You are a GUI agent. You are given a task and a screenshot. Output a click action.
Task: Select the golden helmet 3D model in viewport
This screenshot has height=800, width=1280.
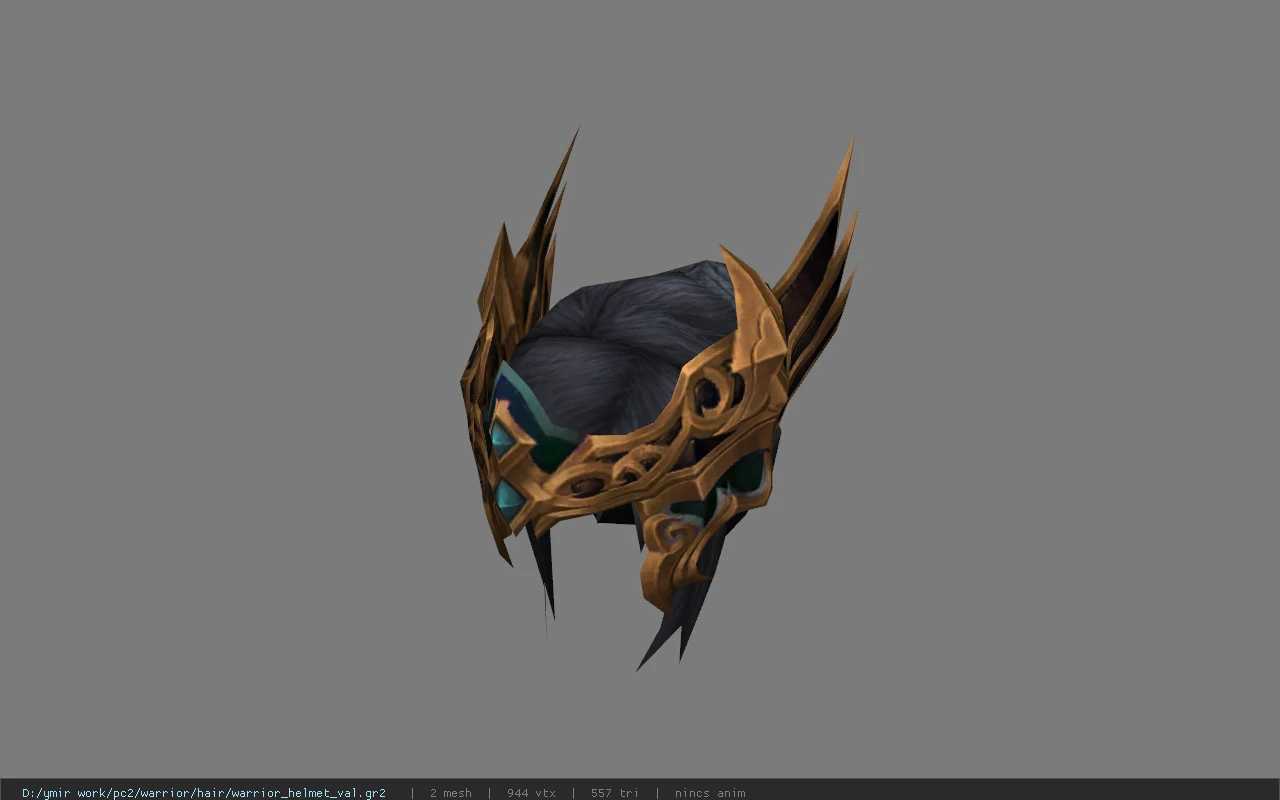pyautogui.click(x=658, y=400)
